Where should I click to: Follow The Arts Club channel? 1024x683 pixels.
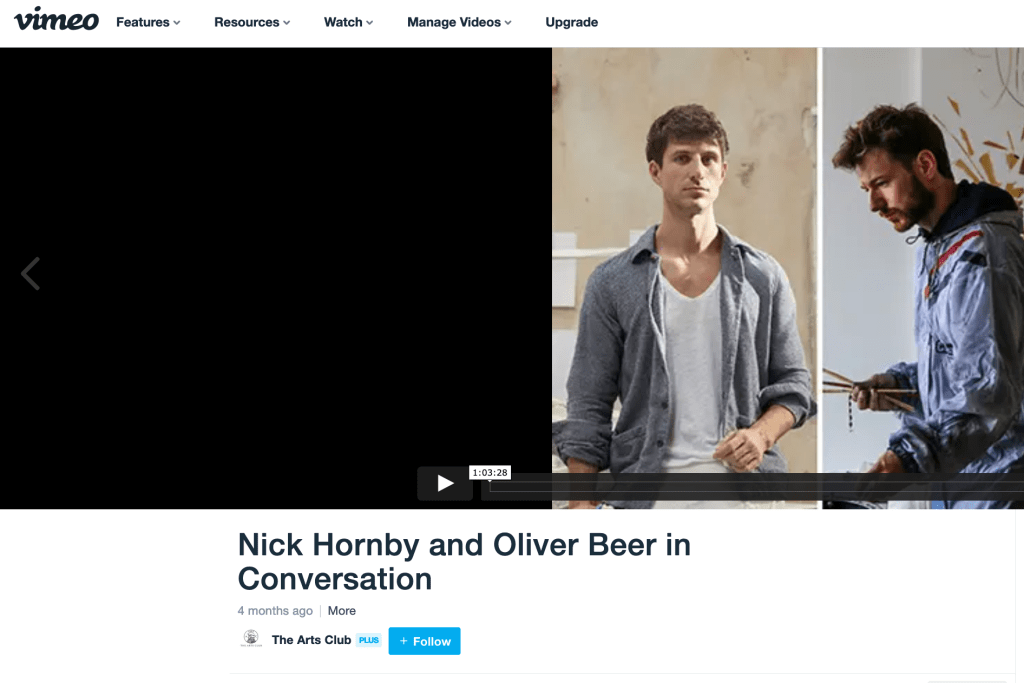coord(424,641)
